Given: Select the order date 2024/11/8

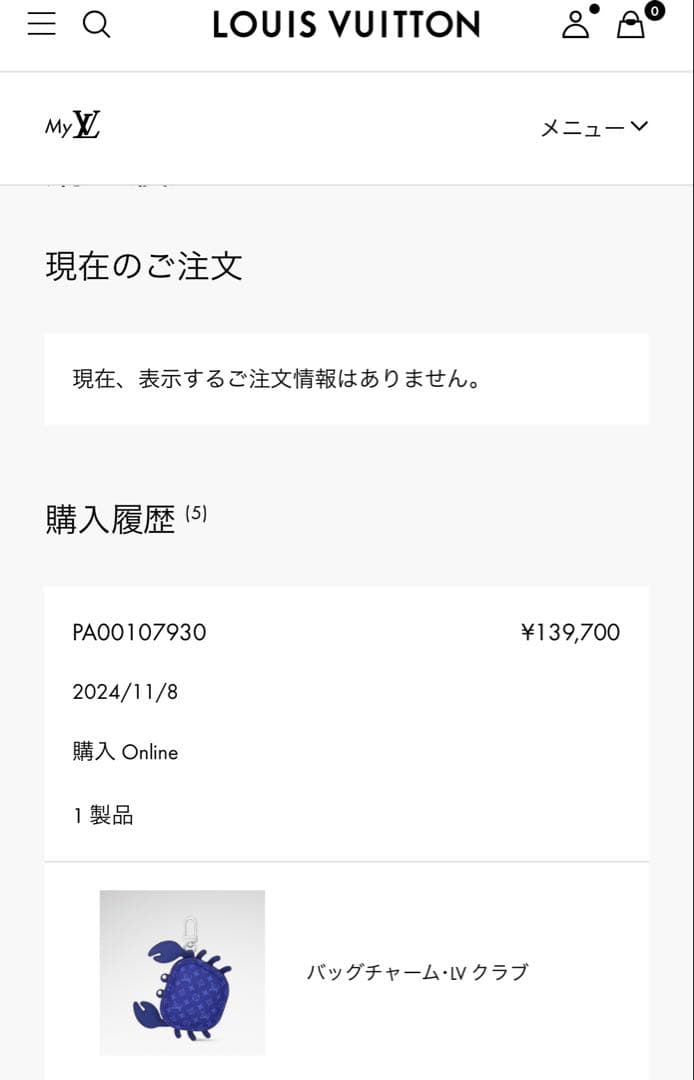Looking at the screenshot, I should click(x=125, y=691).
